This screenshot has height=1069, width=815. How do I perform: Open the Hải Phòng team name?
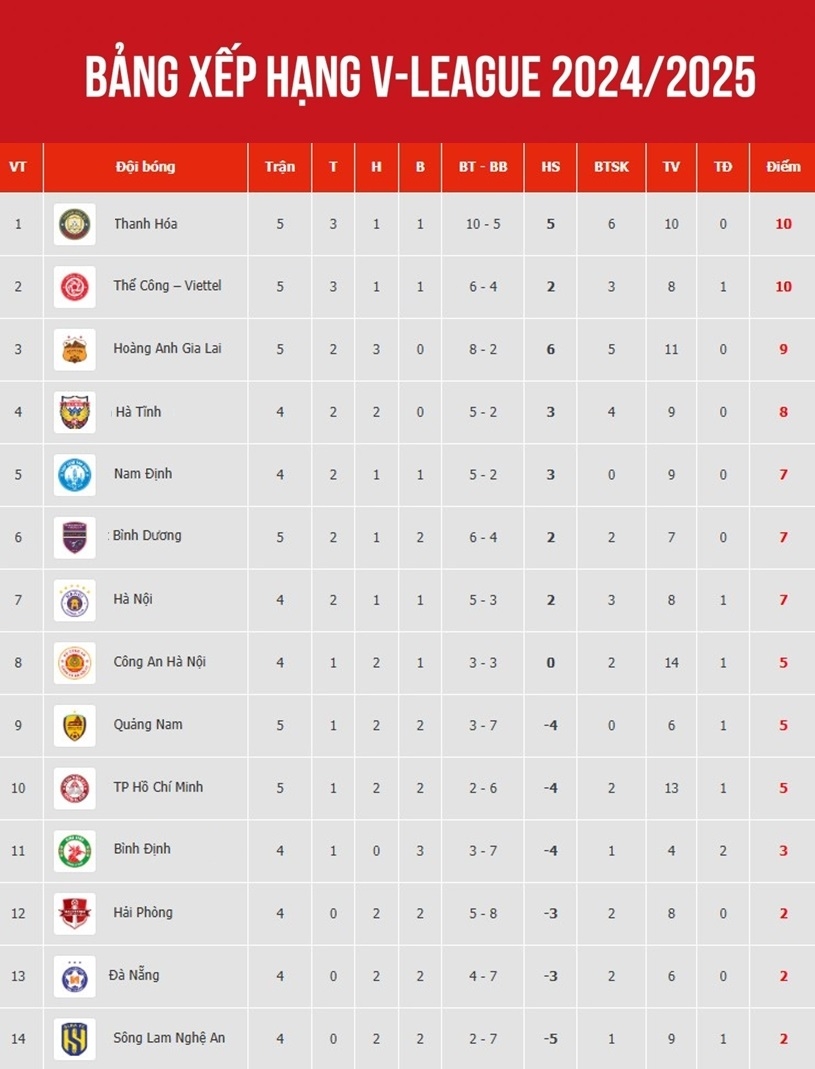point(143,913)
